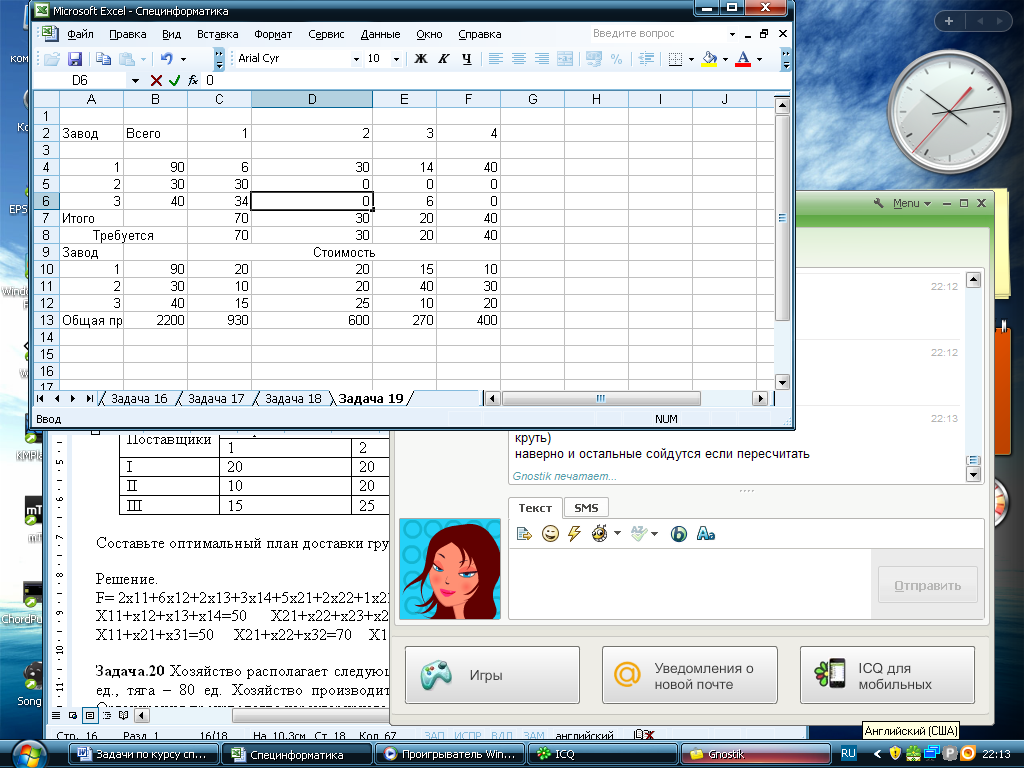Click the Copy icon in Excel toolbar
Screen dimensions: 1024x768
click(103, 59)
